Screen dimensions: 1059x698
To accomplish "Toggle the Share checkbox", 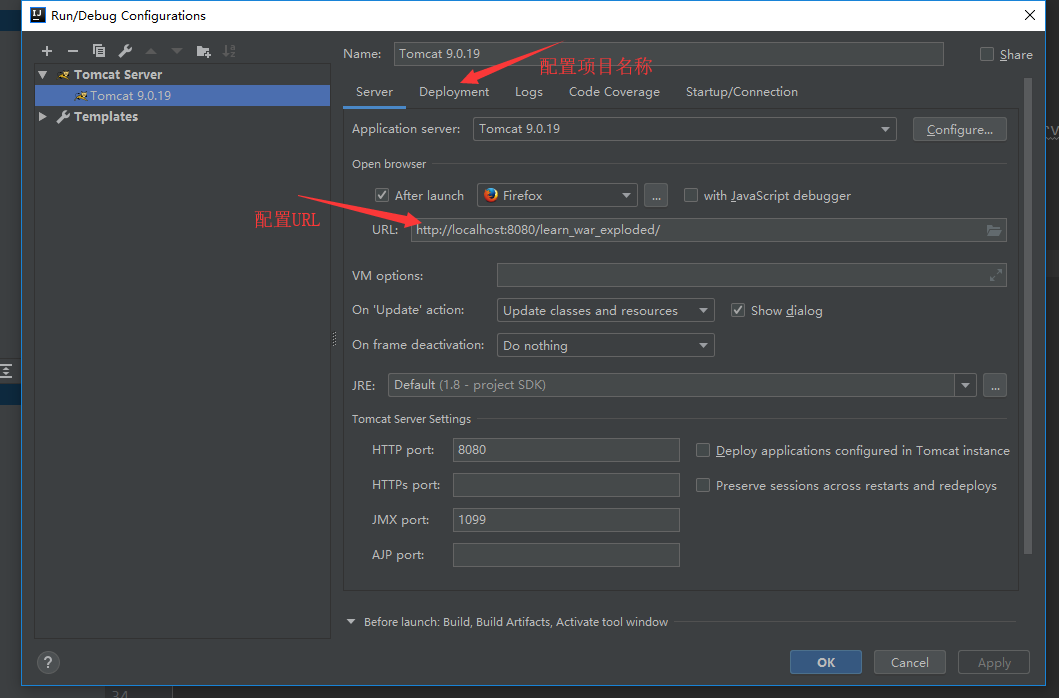I will [x=987, y=54].
